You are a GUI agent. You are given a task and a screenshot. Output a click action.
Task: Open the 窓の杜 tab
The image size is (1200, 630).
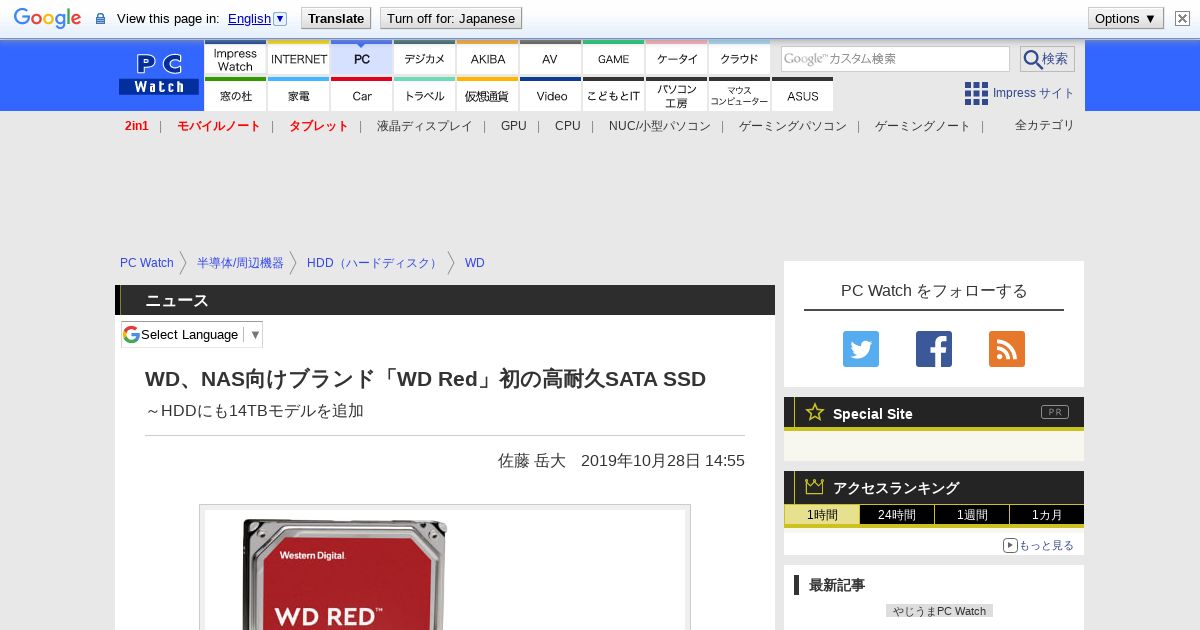235,95
